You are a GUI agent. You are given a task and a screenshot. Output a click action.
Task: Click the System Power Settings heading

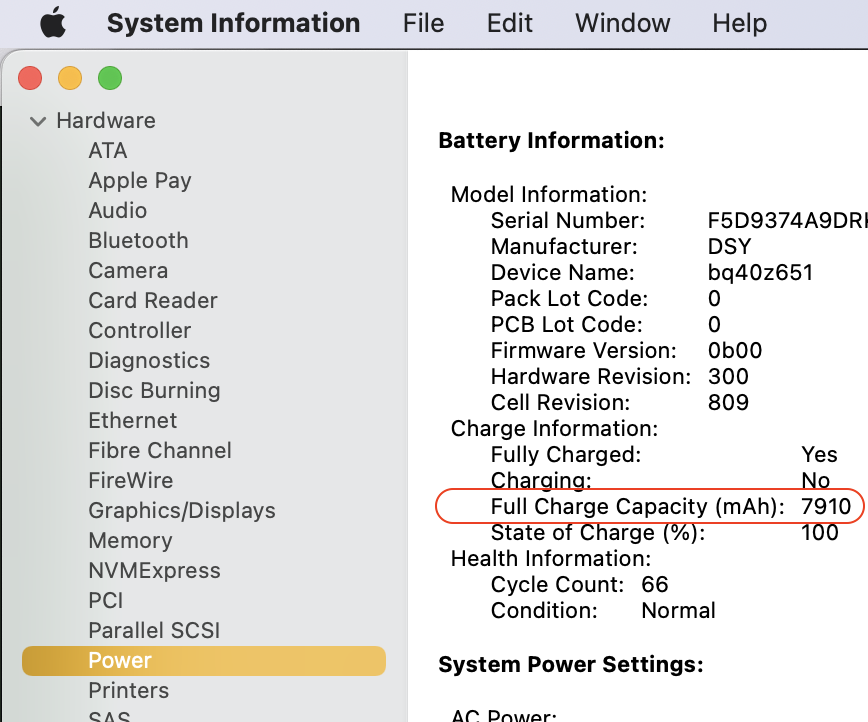[x=571, y=664]
